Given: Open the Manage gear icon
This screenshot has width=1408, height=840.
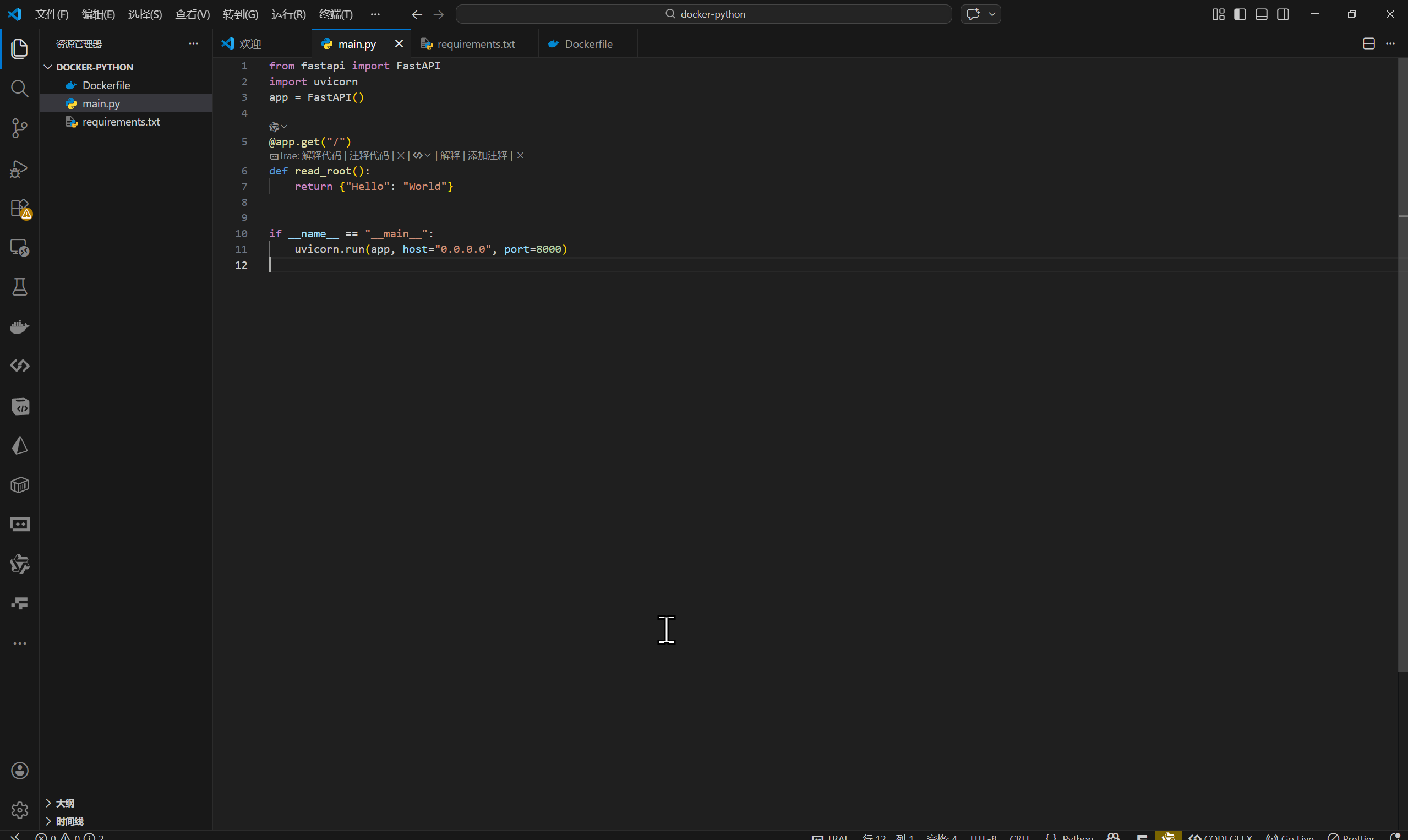Looking at the screenshot, I should pyautogui.click(x=20, y=811).
